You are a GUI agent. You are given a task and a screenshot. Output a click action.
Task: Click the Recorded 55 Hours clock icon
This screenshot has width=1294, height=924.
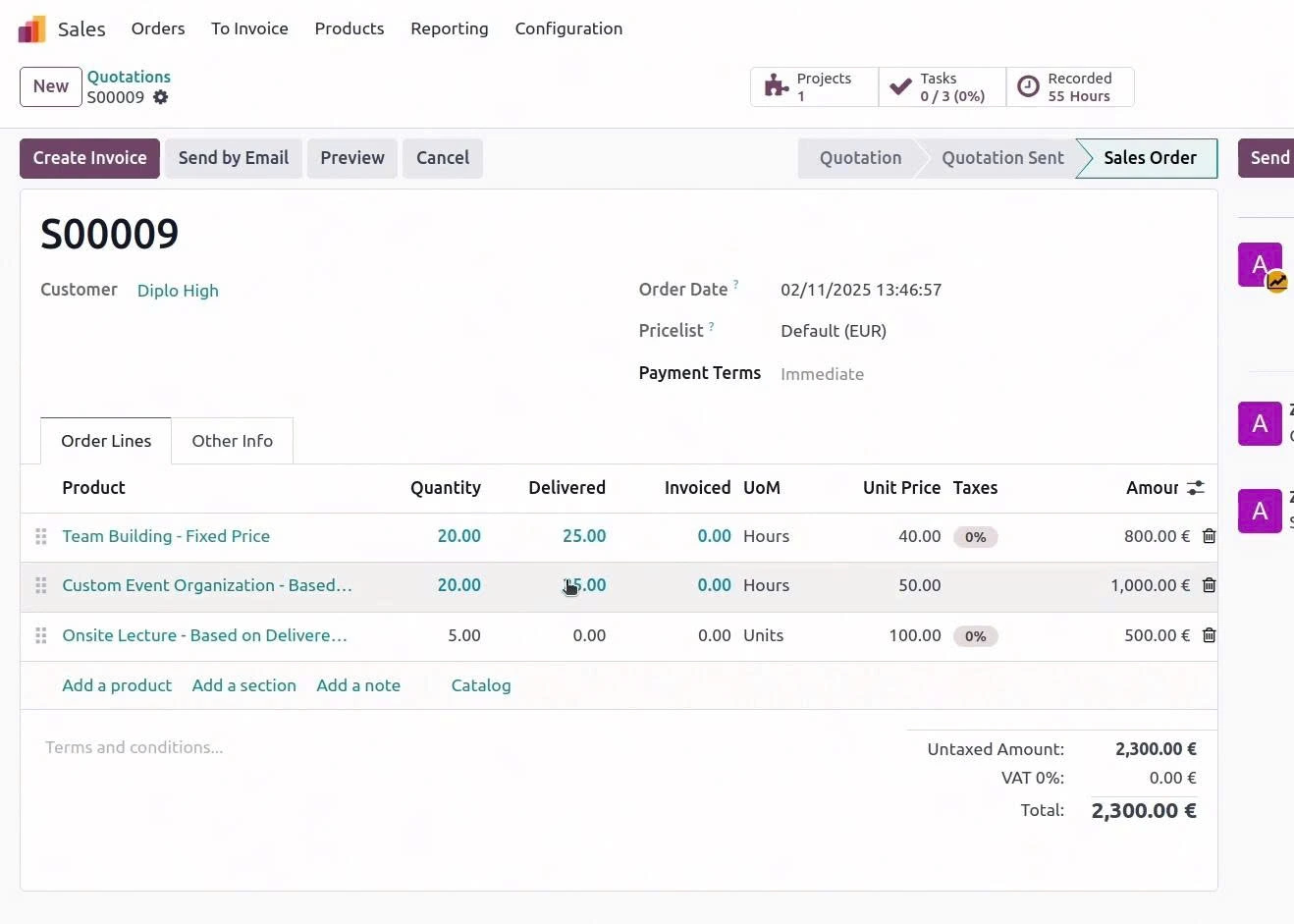click(x=1028, y=86)
